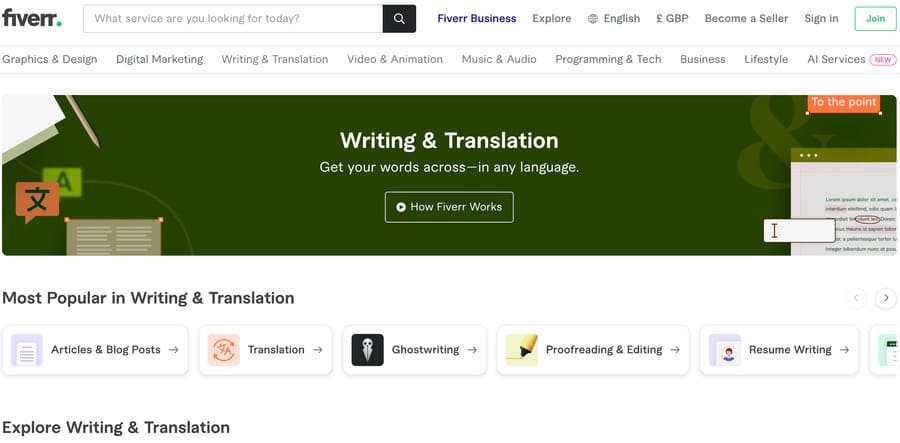
Task: Click the Sign in link
Action: [821, 19]
